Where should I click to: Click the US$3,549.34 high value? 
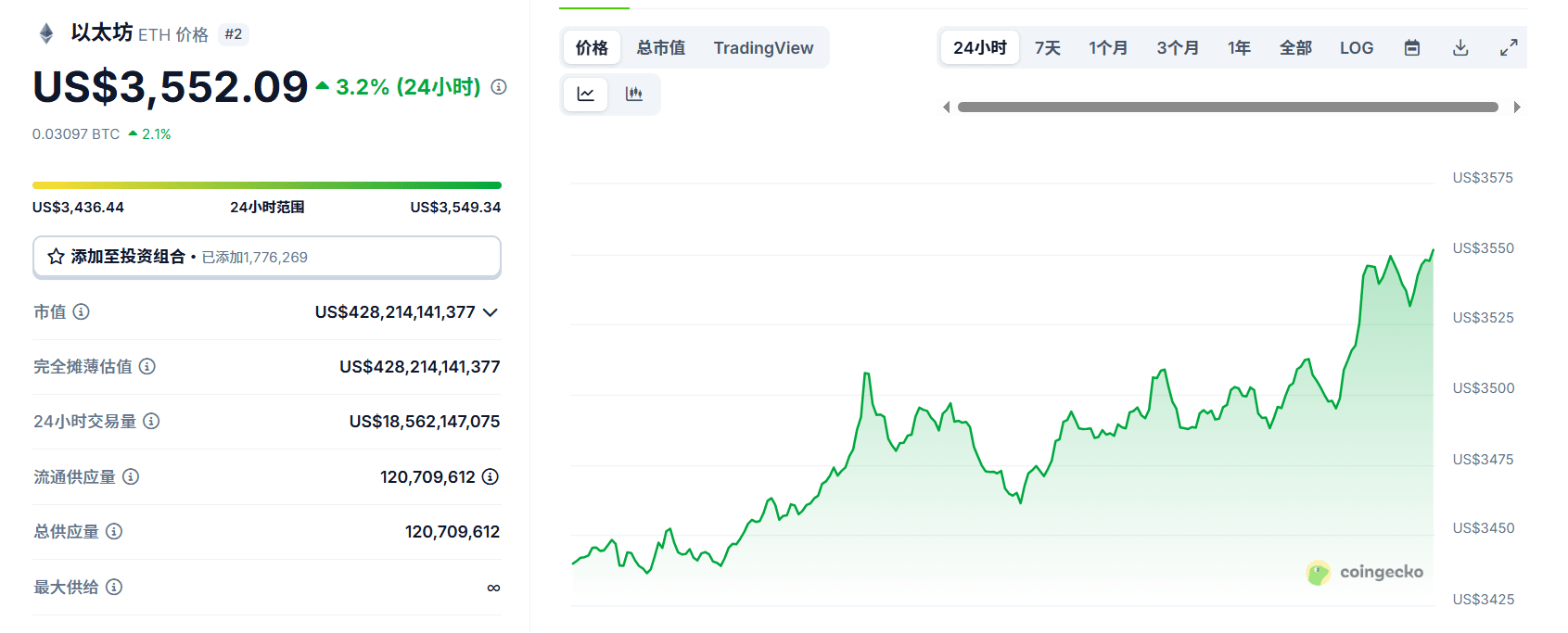point(455,208)
